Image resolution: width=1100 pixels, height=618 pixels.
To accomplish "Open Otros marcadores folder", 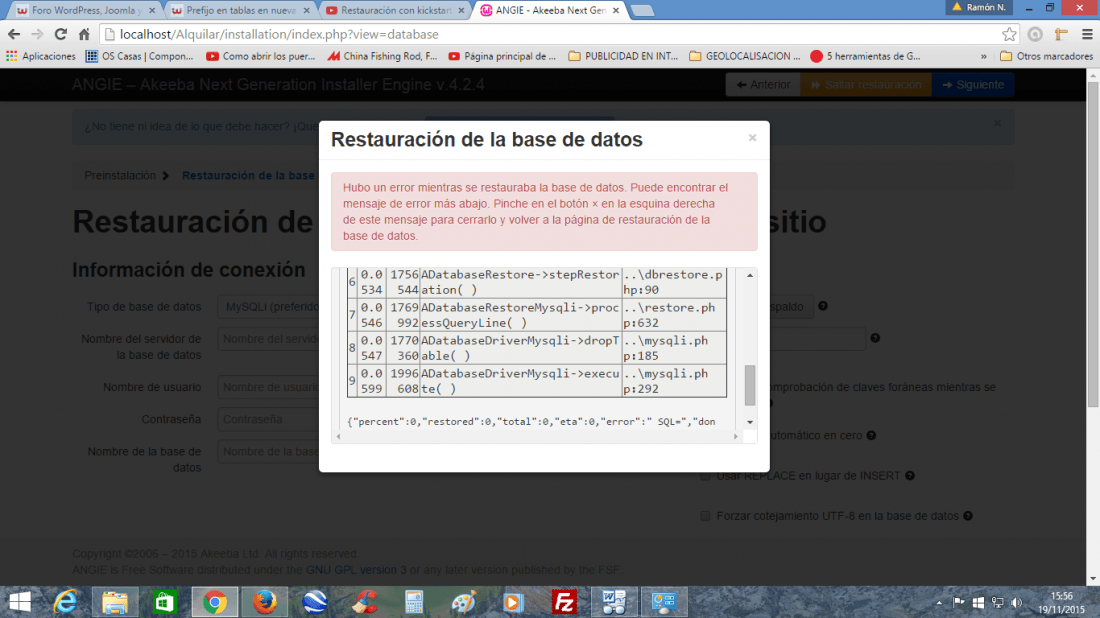I will pos(1046,56).
